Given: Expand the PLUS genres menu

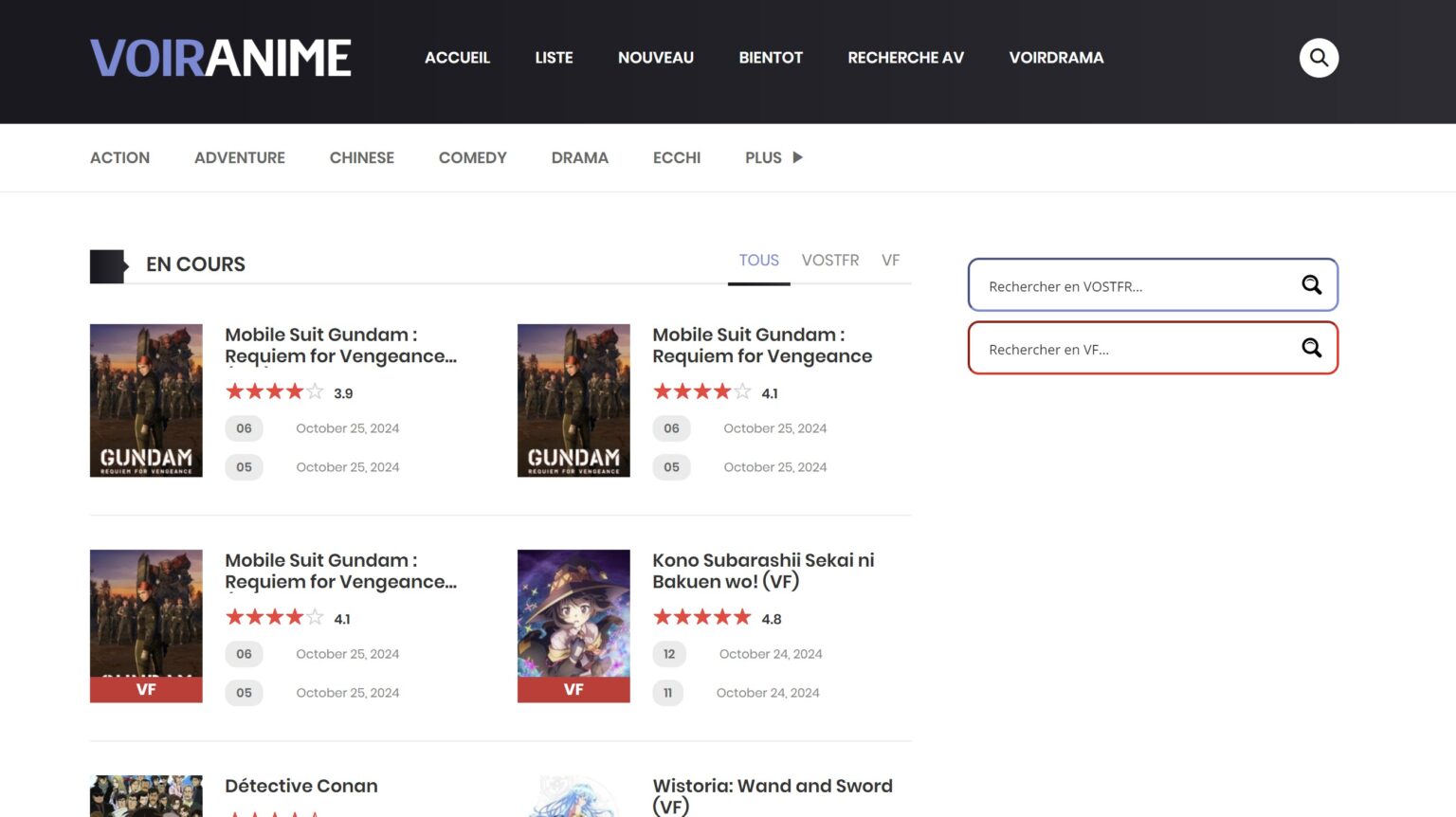Looking at the screenshot, I should point(772,157).
